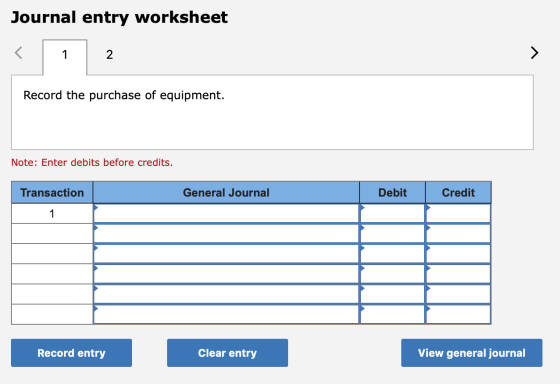
Task: Select the Transaction column header
Action: pyautogui.click(x=52, y=193)
